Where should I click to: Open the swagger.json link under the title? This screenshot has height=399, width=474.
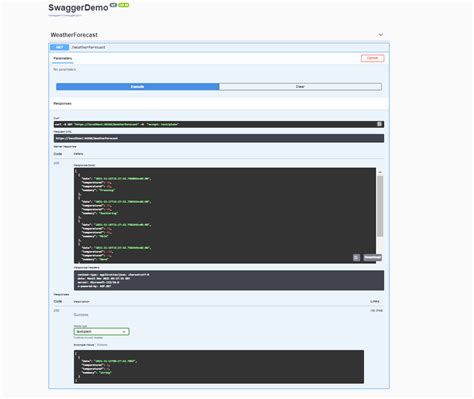click(65, 15)
